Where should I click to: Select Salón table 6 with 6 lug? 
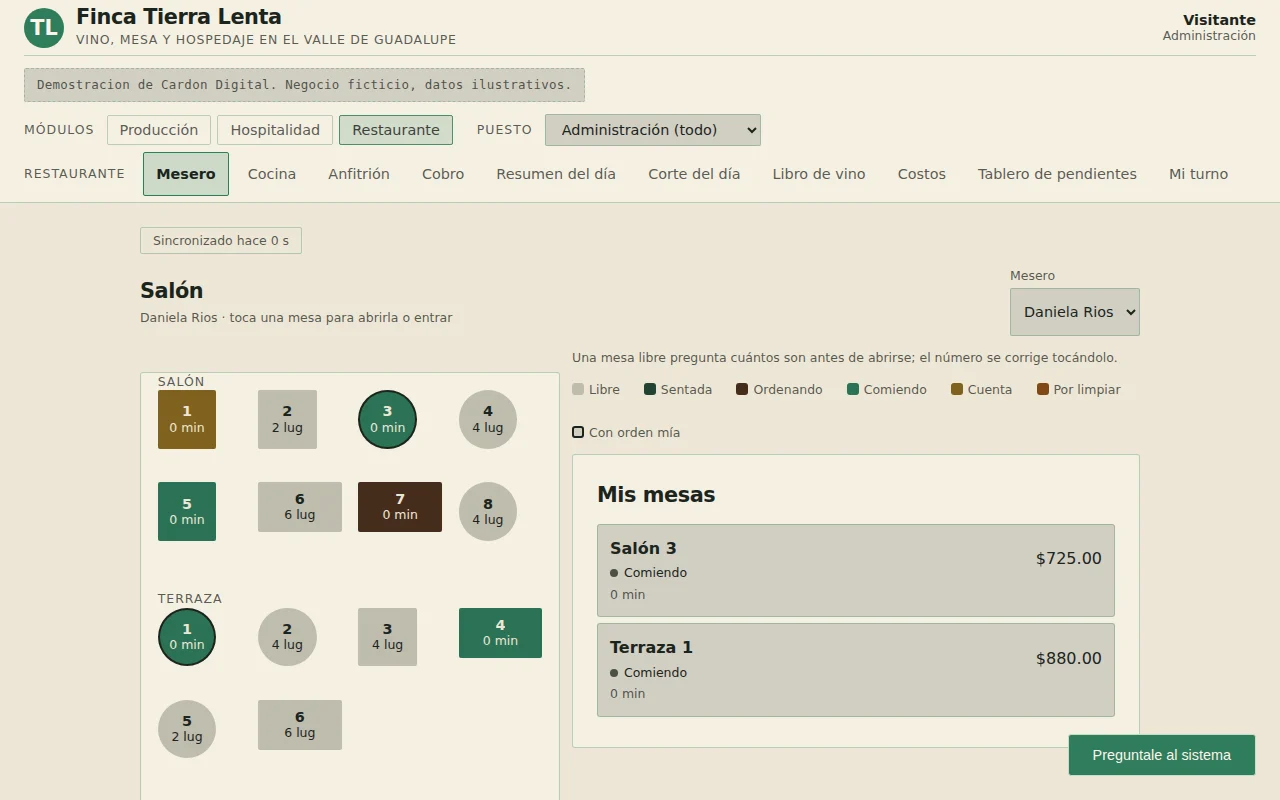pyautogui.click(x=300, y=507)
